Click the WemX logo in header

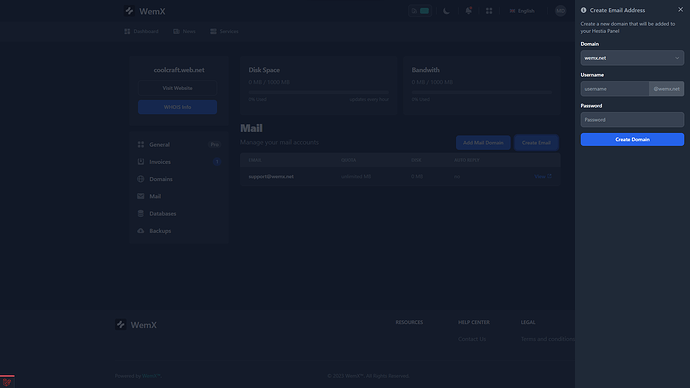pyautogui.click(x=145, y=11)
